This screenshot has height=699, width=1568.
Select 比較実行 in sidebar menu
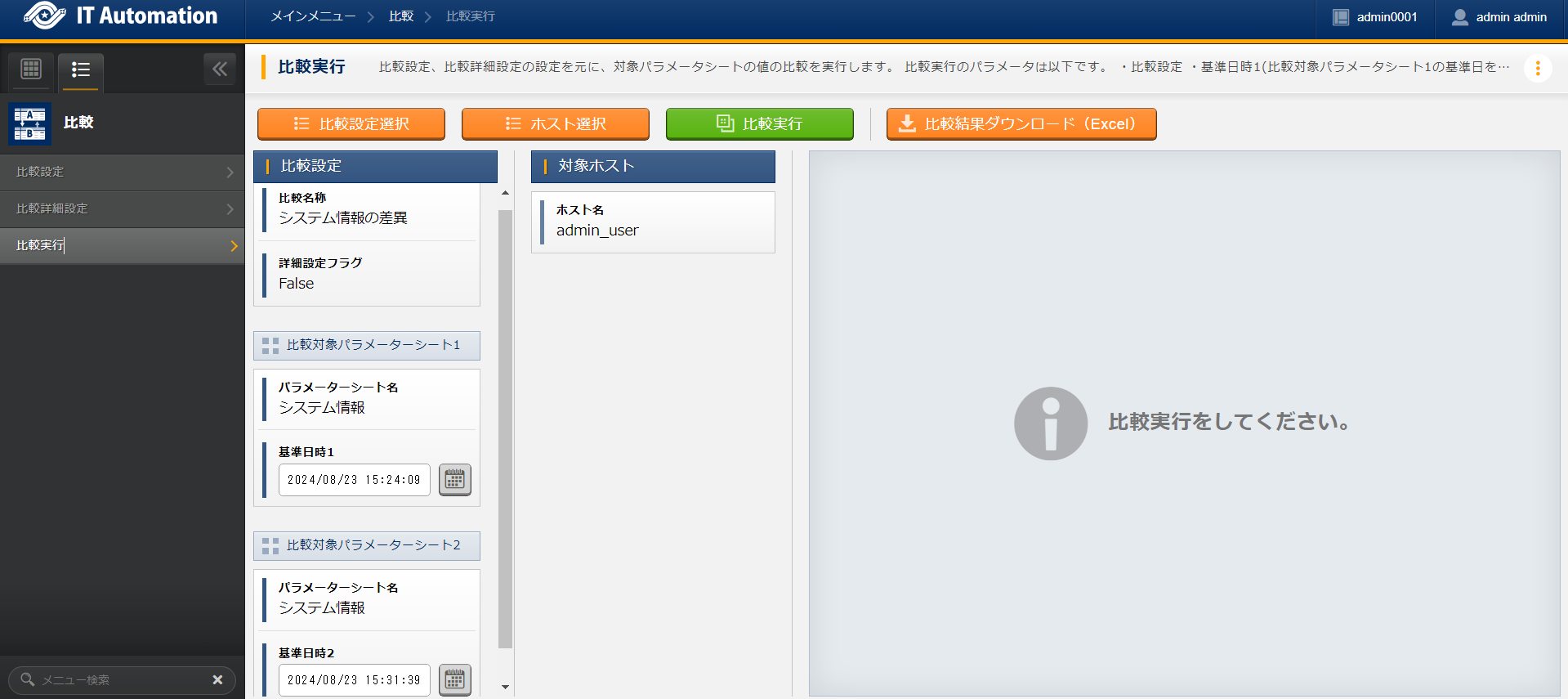tap(123, 246)
